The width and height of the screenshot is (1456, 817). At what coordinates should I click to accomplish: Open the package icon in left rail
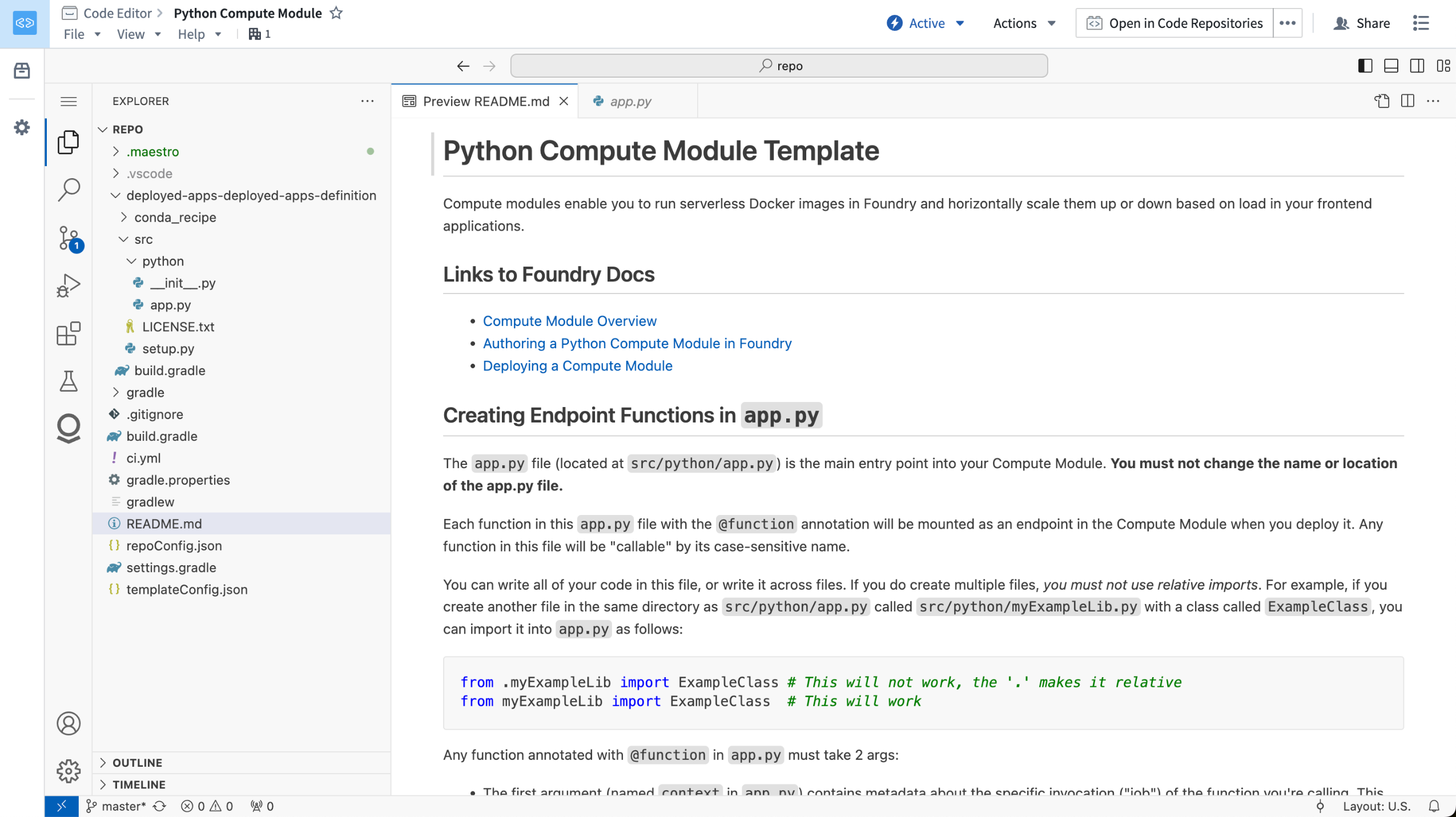(22, 70)
